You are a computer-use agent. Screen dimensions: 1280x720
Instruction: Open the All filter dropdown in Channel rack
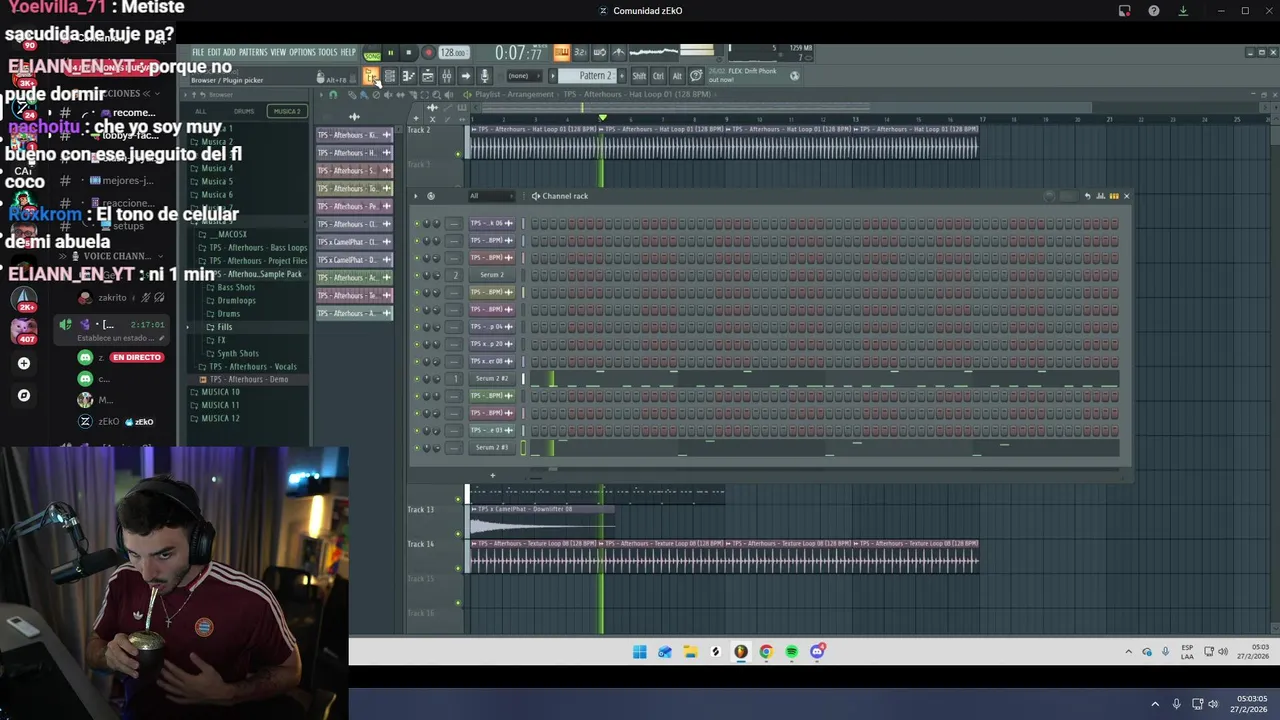(x=491, y=196)
